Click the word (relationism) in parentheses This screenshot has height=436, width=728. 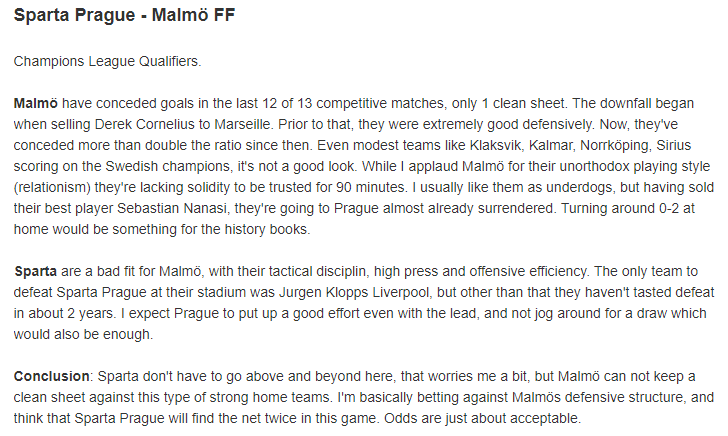52,187
